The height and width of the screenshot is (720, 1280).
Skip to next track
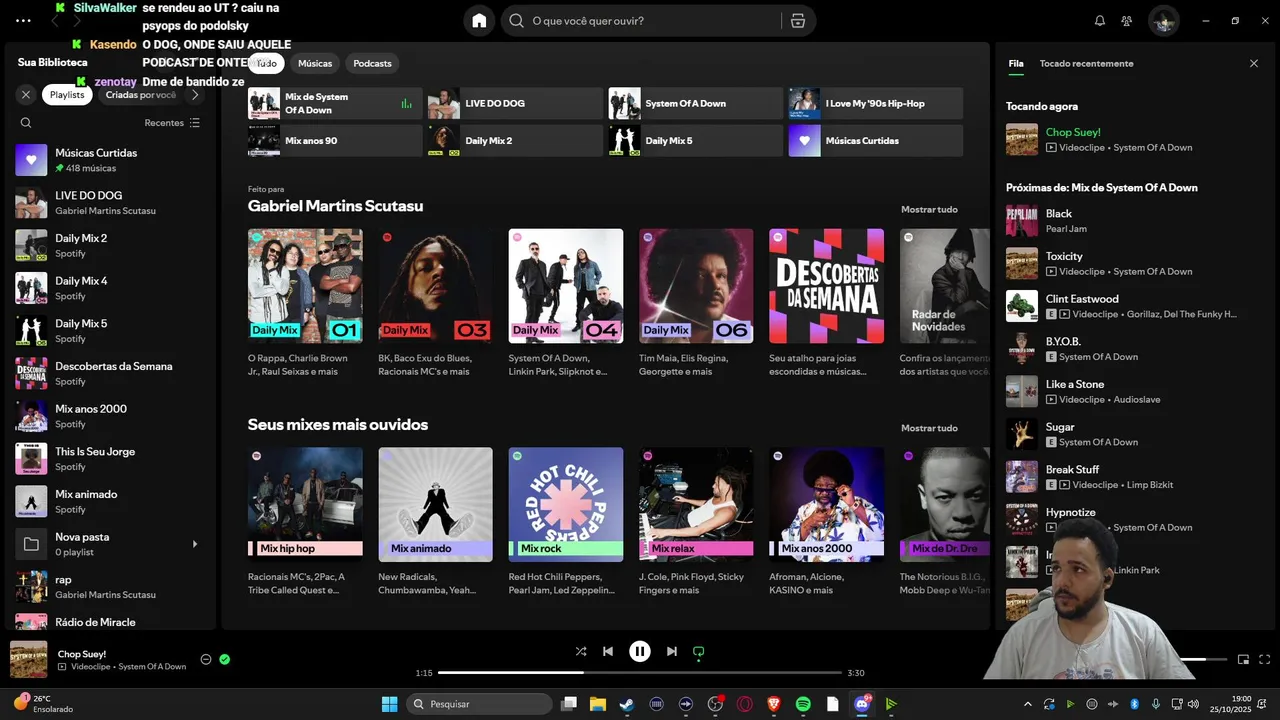(672, 651)
